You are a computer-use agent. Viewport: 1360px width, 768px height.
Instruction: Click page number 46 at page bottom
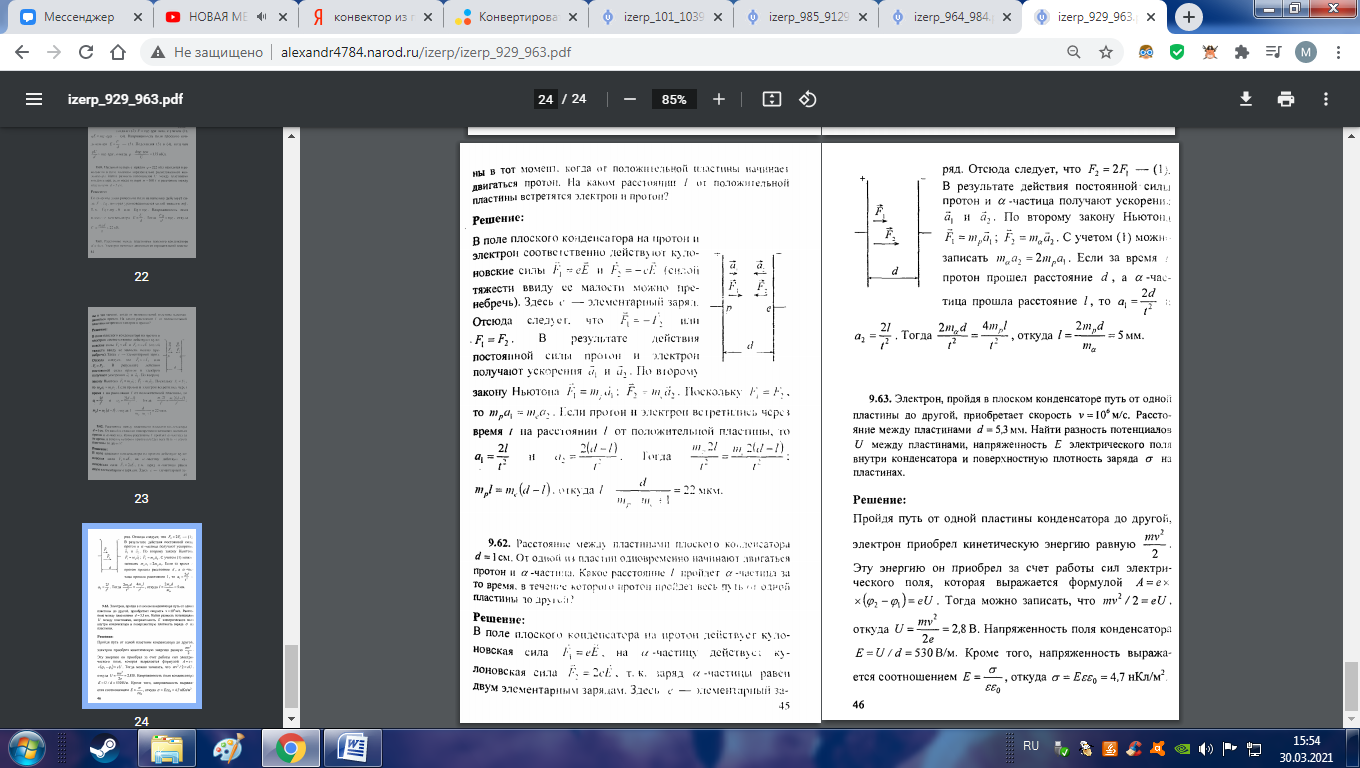[x=858, y=705]
